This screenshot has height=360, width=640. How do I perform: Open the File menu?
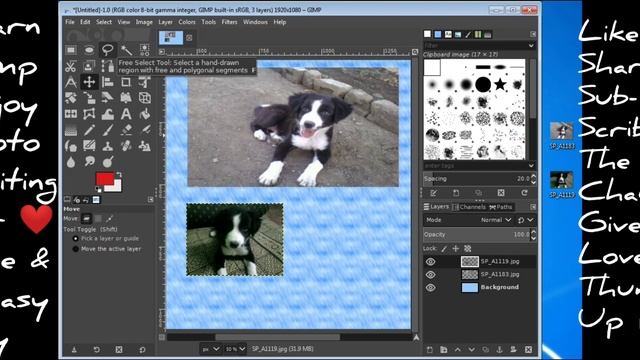[70, 22]
